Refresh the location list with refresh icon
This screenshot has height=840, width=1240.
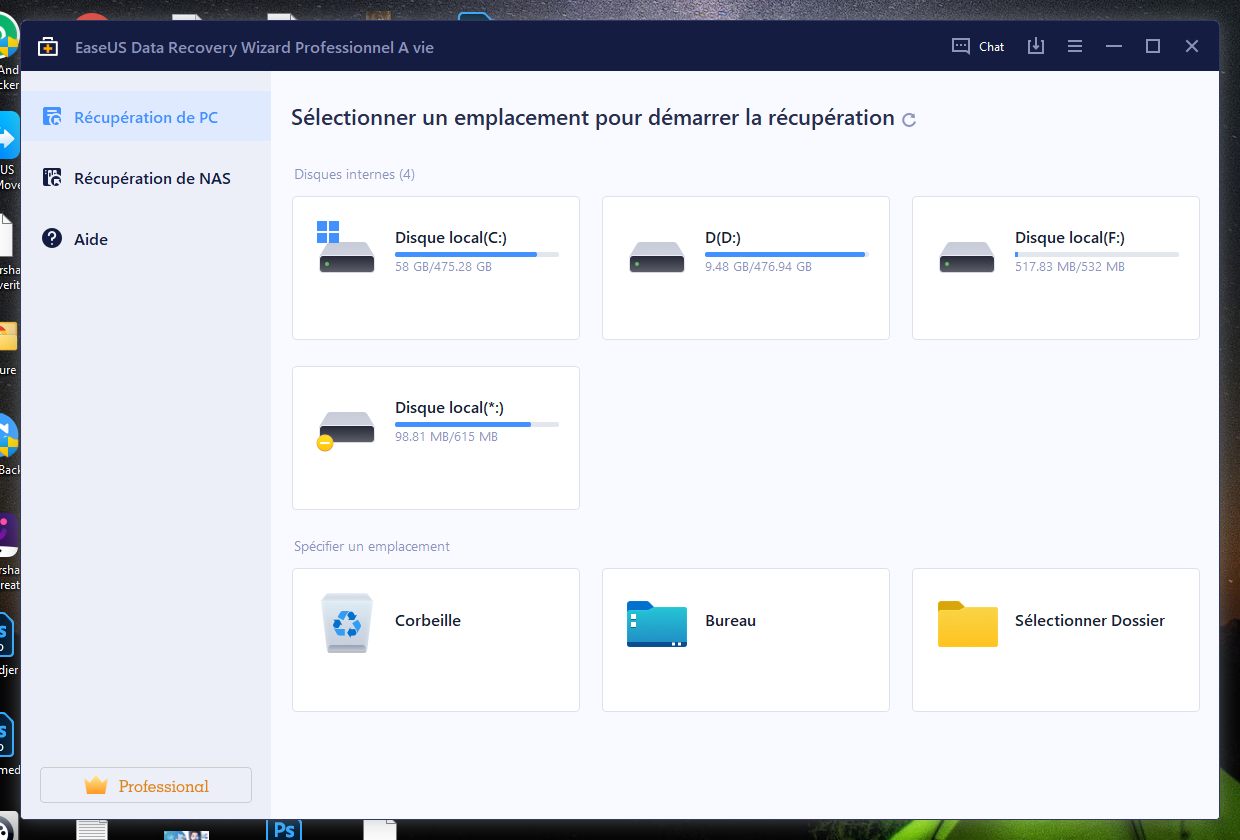pos(909,120)
